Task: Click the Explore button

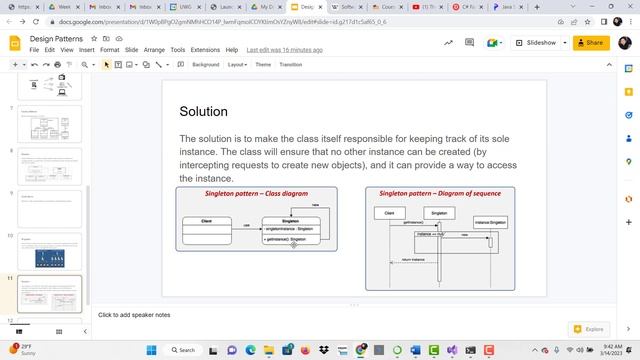Action: pyautogui.click(x=589, y=329)
